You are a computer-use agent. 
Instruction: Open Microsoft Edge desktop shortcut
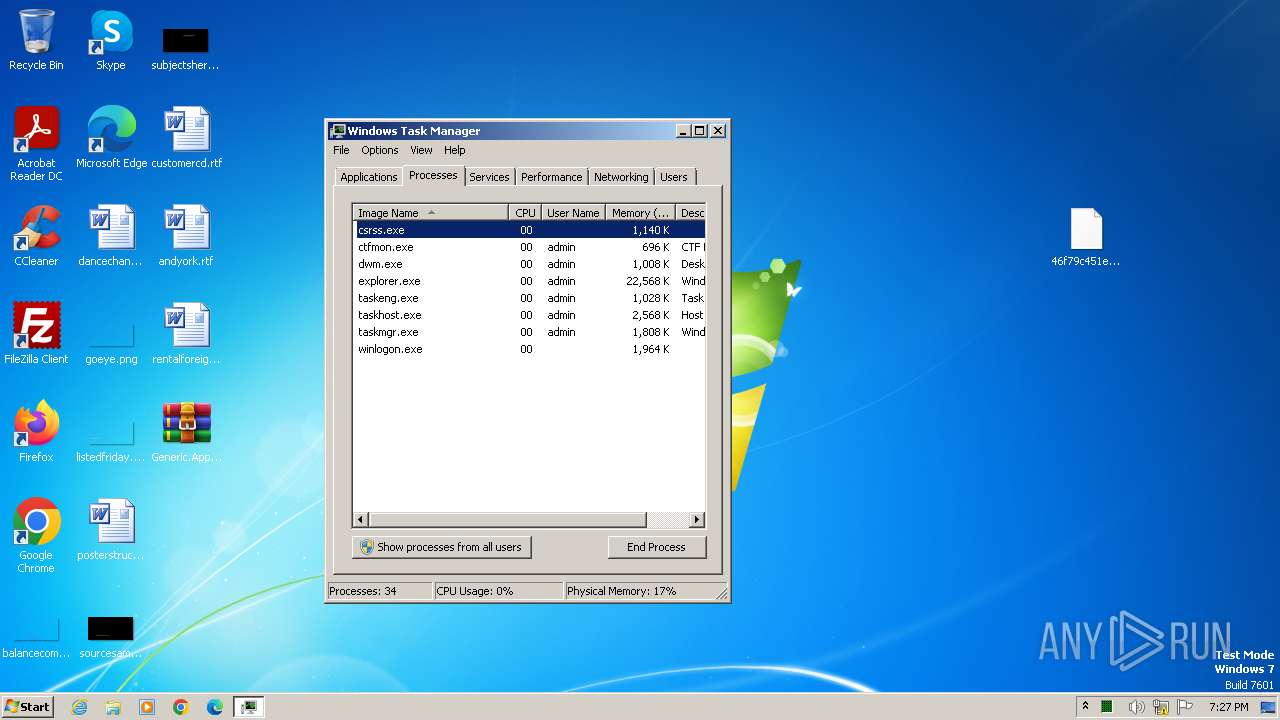coord(111,138)
